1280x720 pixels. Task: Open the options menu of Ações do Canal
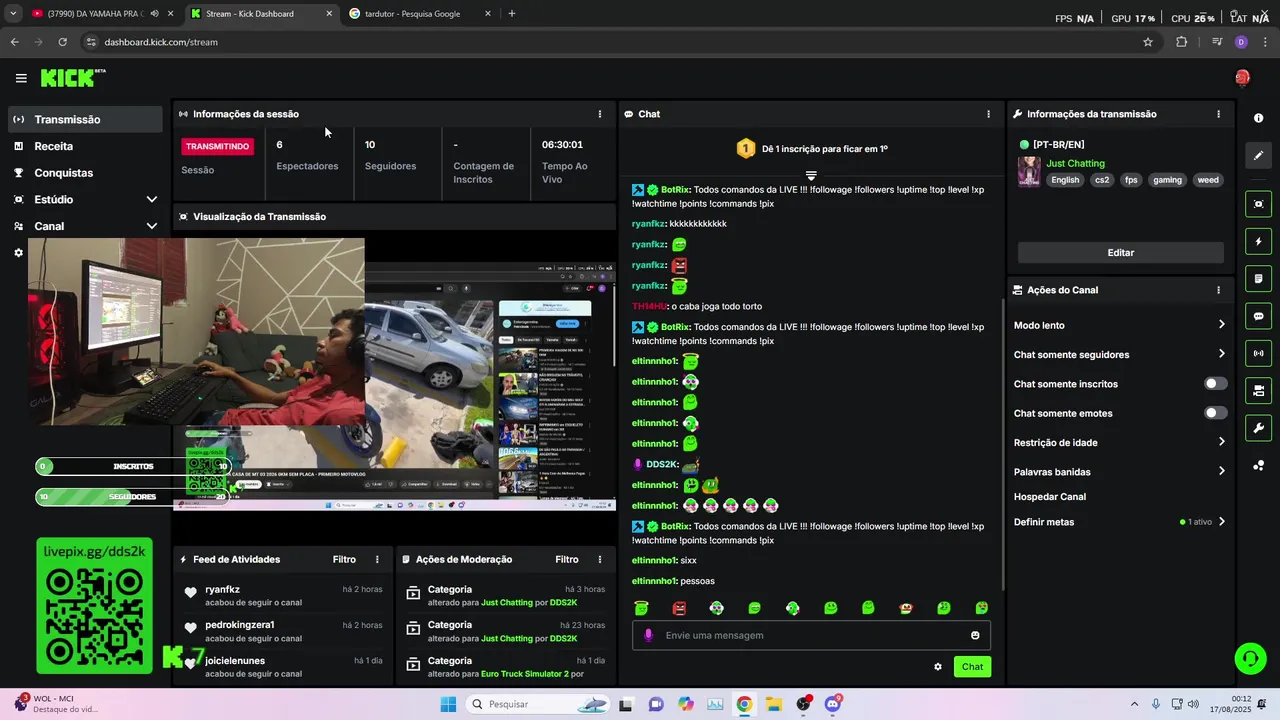(x=1218, y=290)
